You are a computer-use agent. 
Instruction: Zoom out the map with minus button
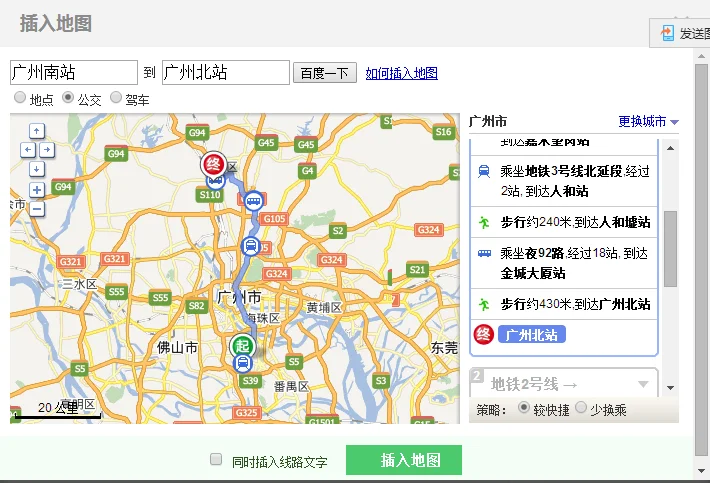click(x=37, y=209)
